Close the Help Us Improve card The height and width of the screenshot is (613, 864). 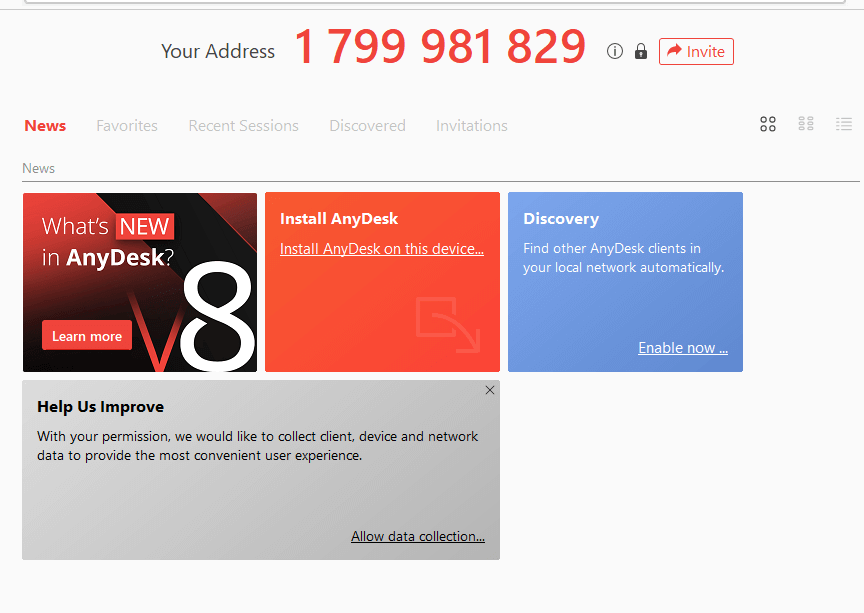point(490,390)
